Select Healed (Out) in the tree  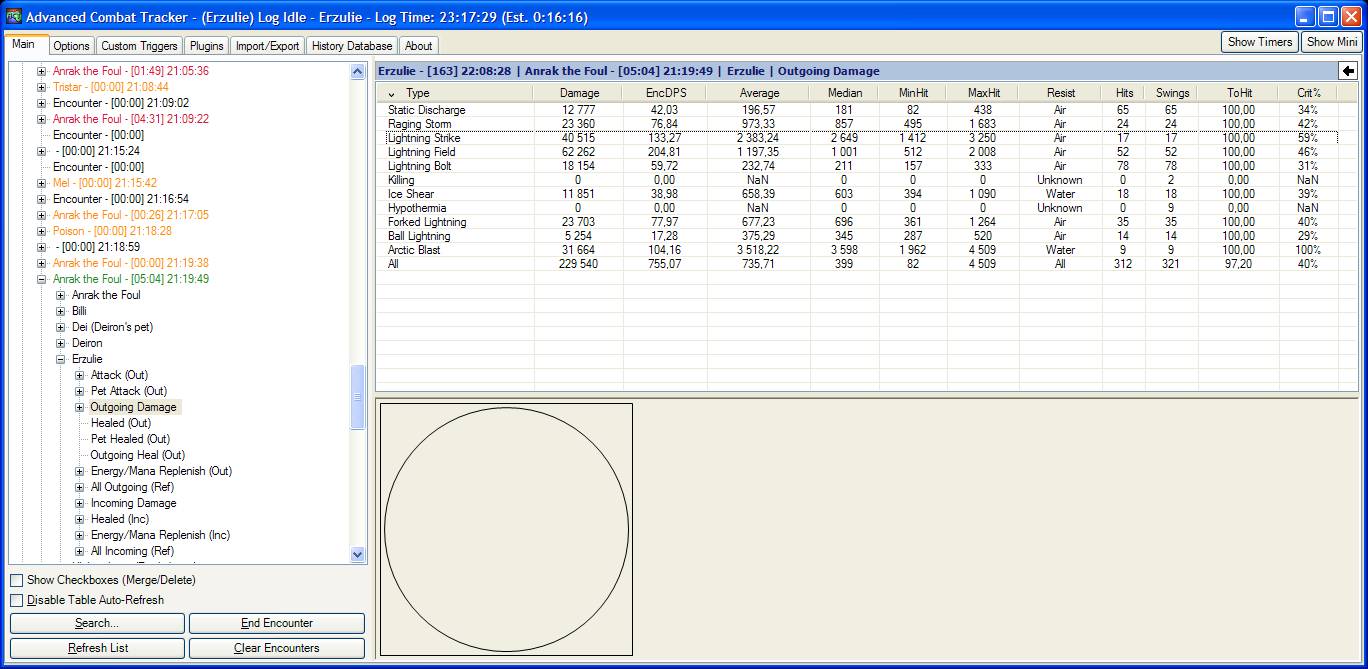pyautogui.click(x=121, y=423)
